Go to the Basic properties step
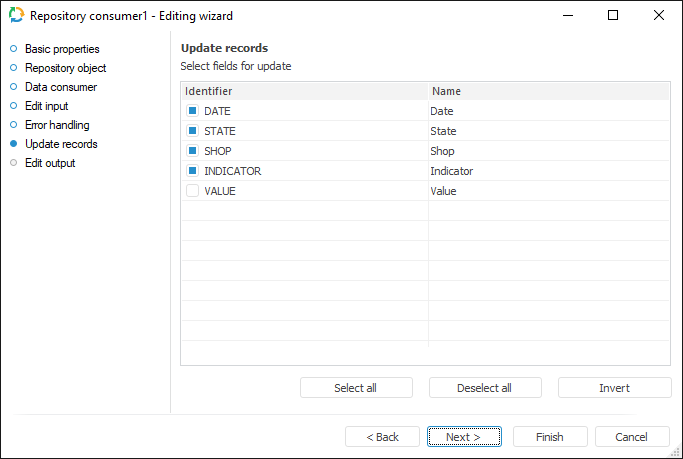 (62, 49)
